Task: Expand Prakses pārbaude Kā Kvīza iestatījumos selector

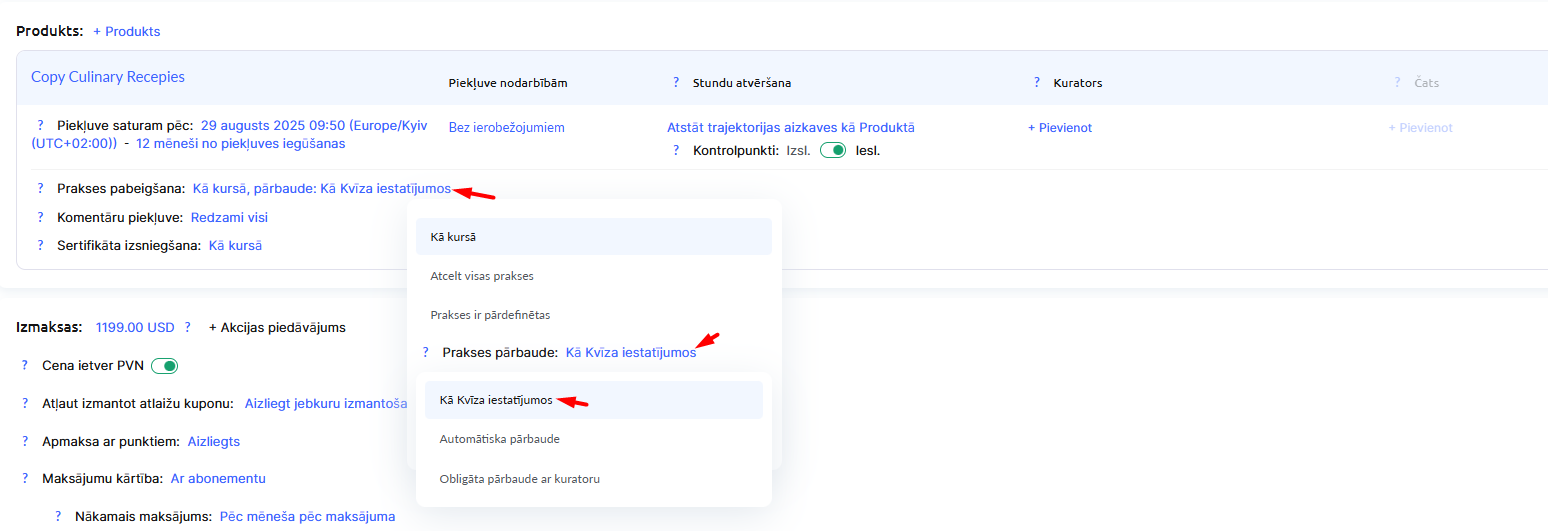Action: 630,353
